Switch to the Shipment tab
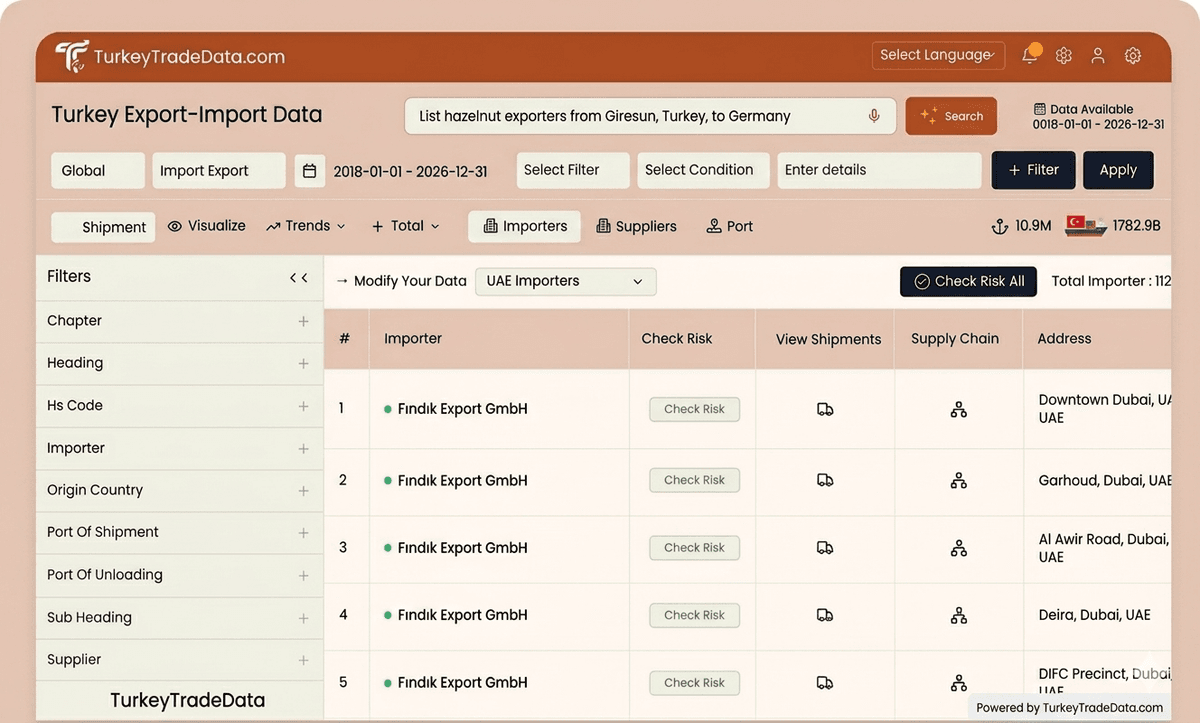 [x=104, y=227]
